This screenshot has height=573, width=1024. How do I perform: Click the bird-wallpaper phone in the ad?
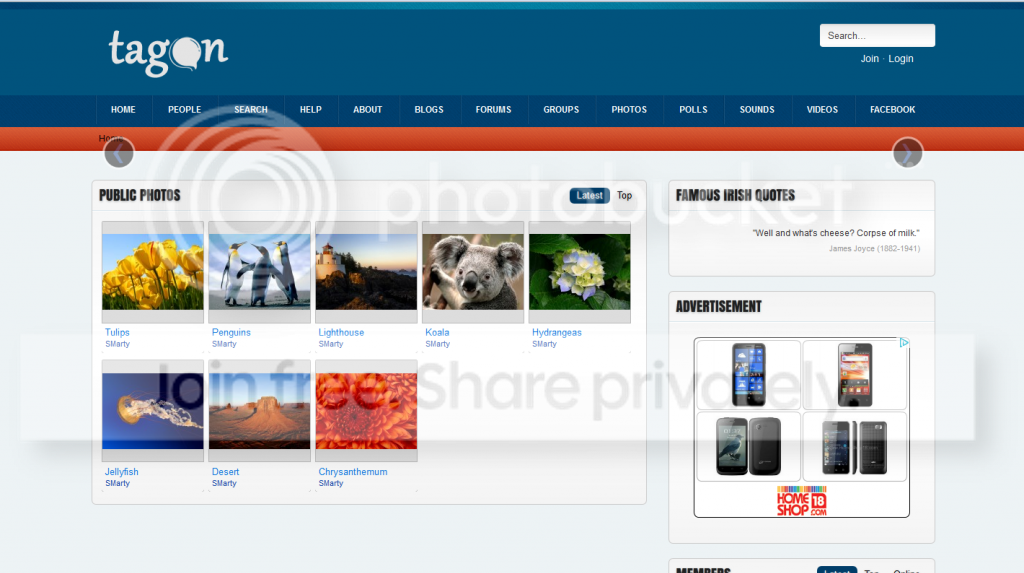click(748, 446)
